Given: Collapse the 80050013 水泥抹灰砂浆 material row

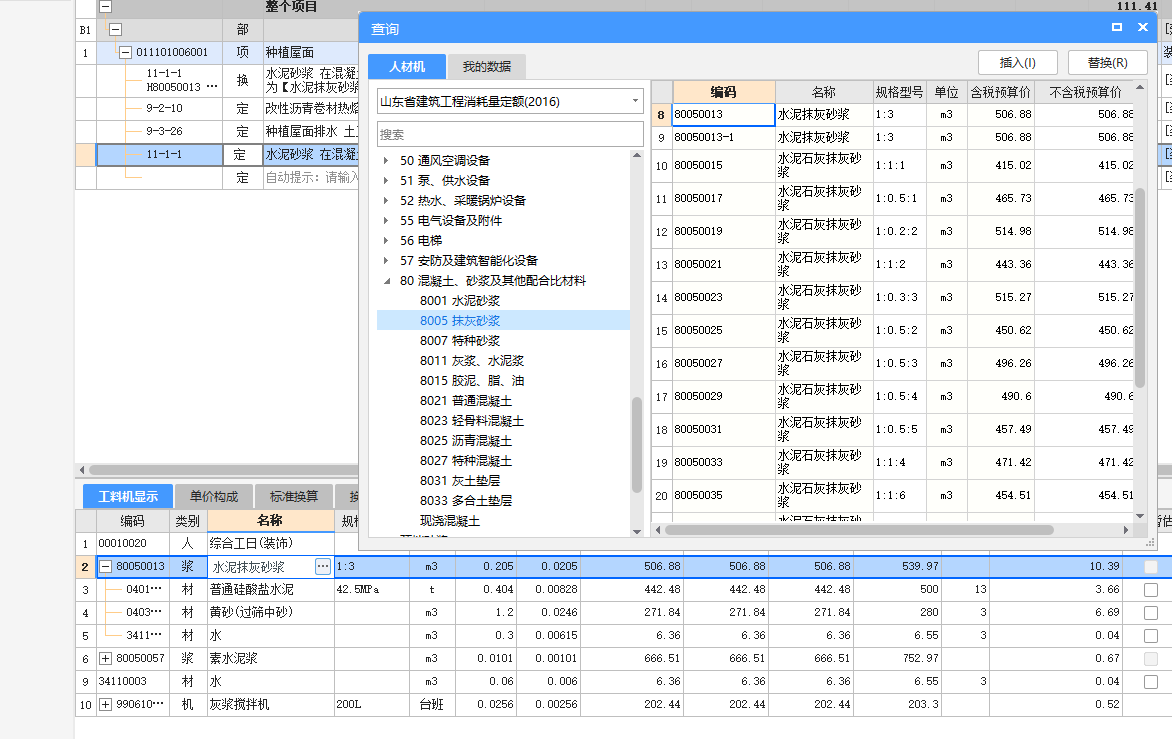Looking at the screenshot, I should (105, 566).
